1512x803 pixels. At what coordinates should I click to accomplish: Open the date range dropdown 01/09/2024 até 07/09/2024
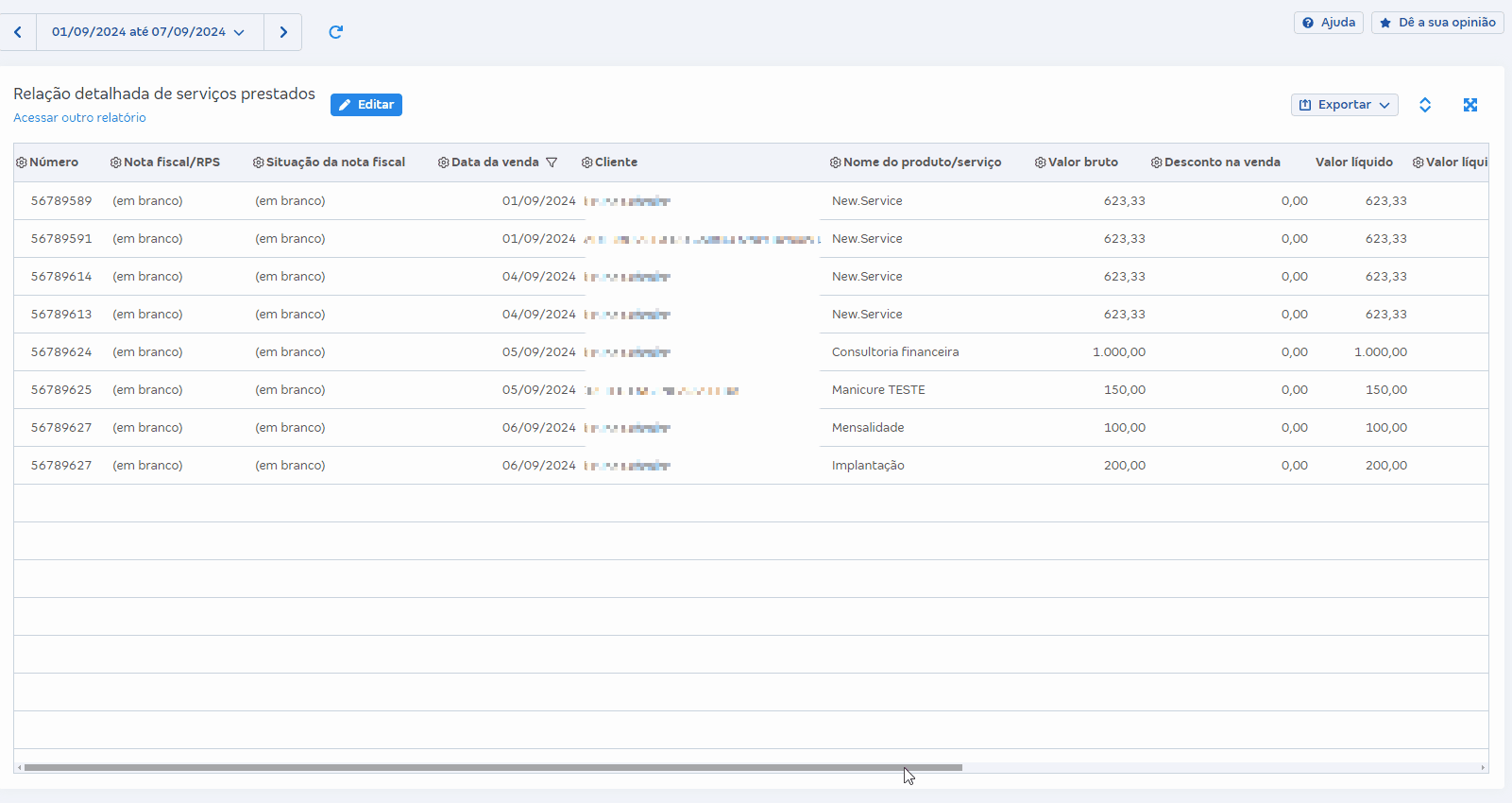(x=148, y=32)
